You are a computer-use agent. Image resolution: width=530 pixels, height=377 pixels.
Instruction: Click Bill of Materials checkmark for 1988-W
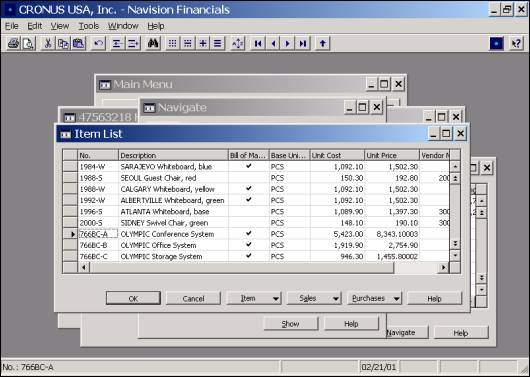coord(249,188)
